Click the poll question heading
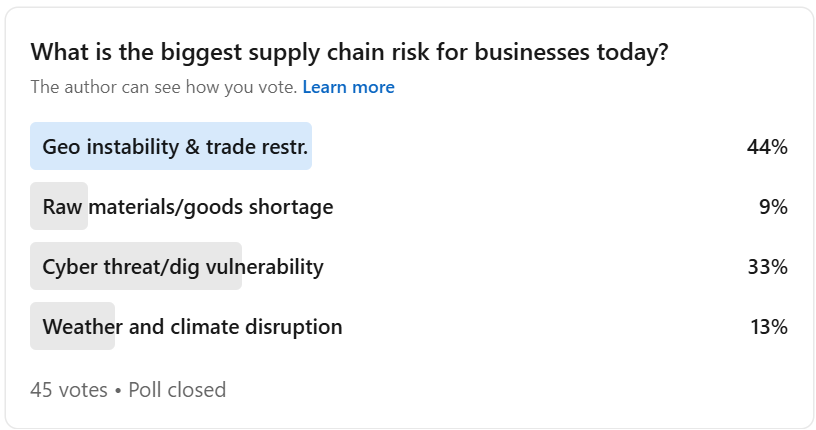816x430 pixels. coord(349,52)
